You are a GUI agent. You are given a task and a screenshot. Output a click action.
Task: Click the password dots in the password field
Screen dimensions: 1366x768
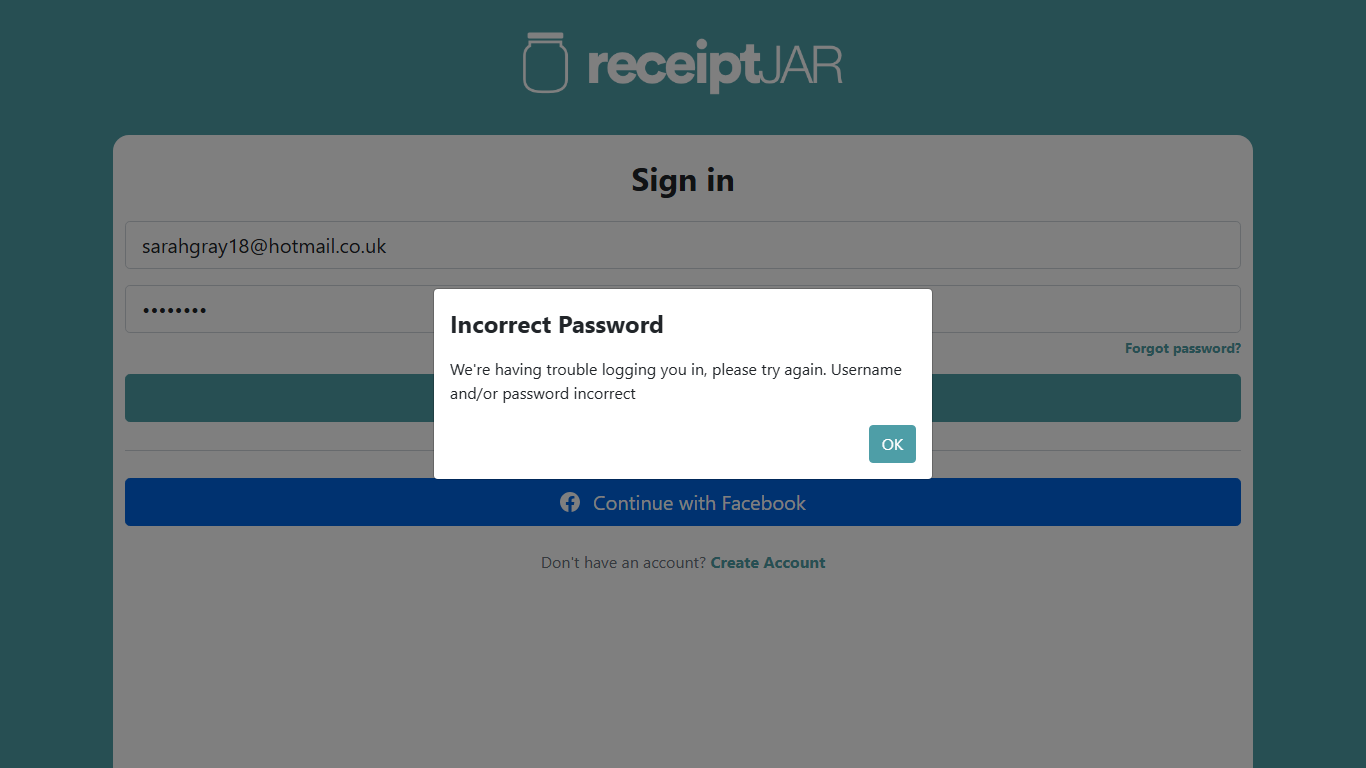coord(174,310)
